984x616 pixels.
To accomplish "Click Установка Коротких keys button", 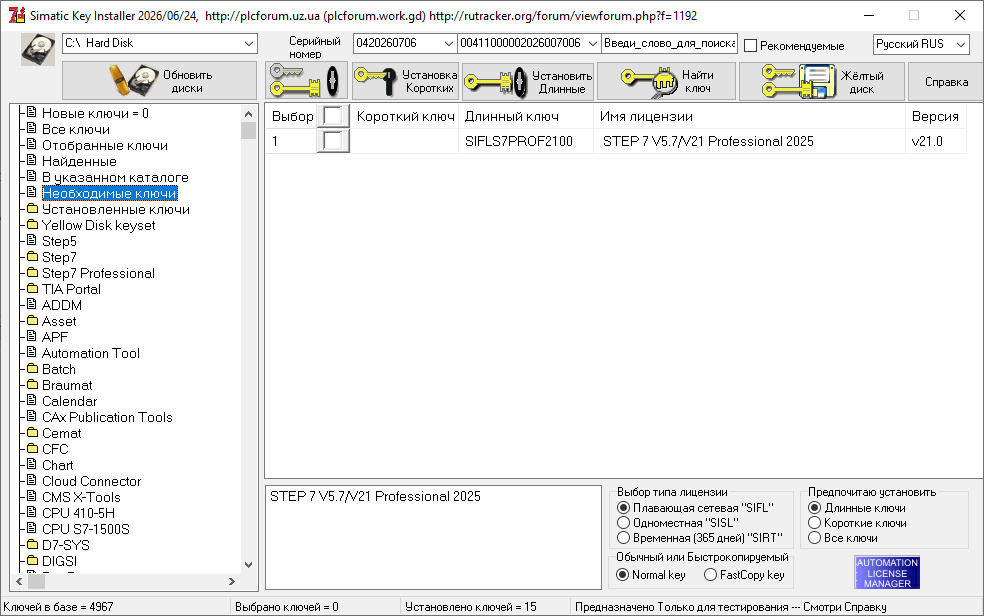I will tap(405, 82).
